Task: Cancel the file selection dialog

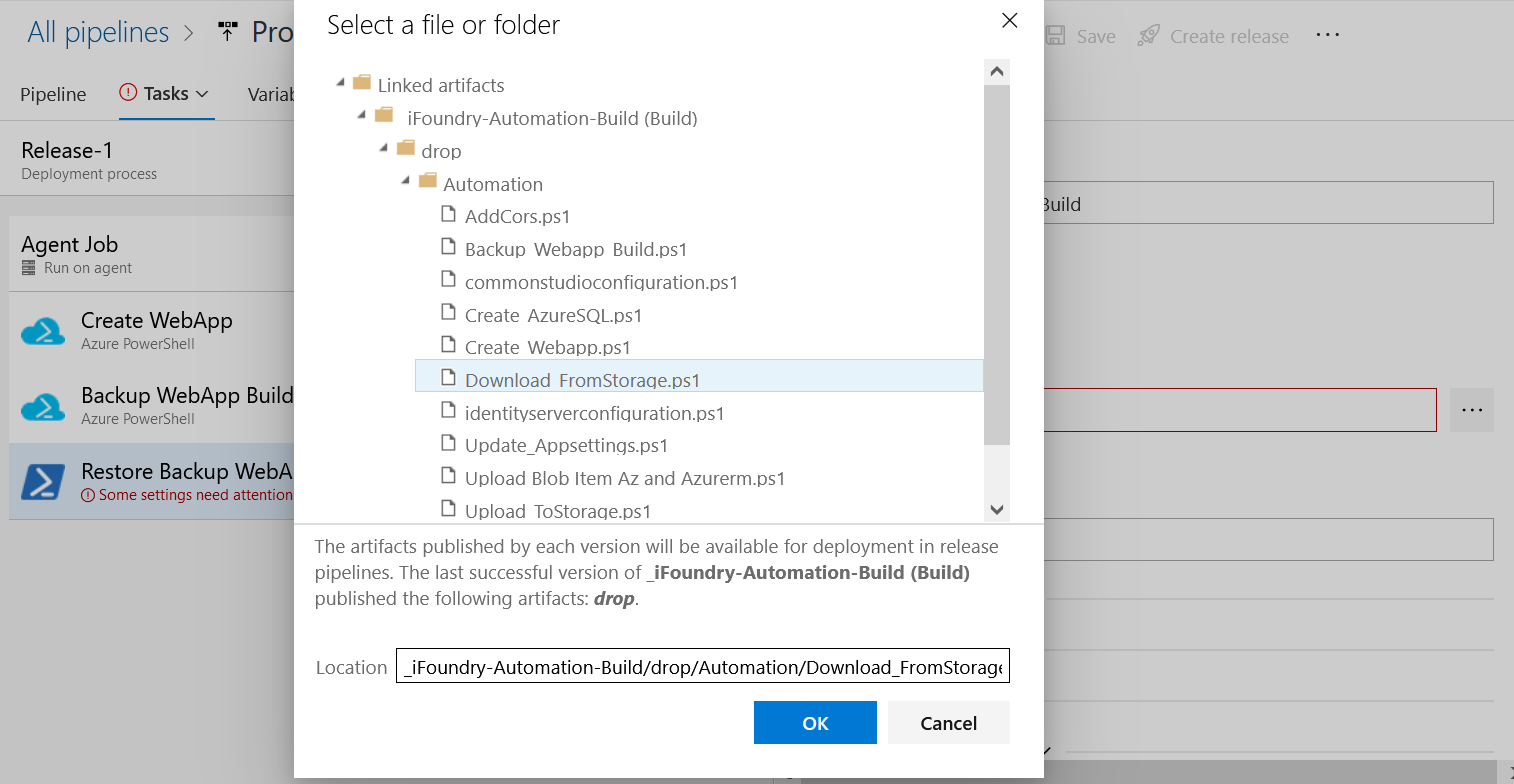Action: (949, 723)
